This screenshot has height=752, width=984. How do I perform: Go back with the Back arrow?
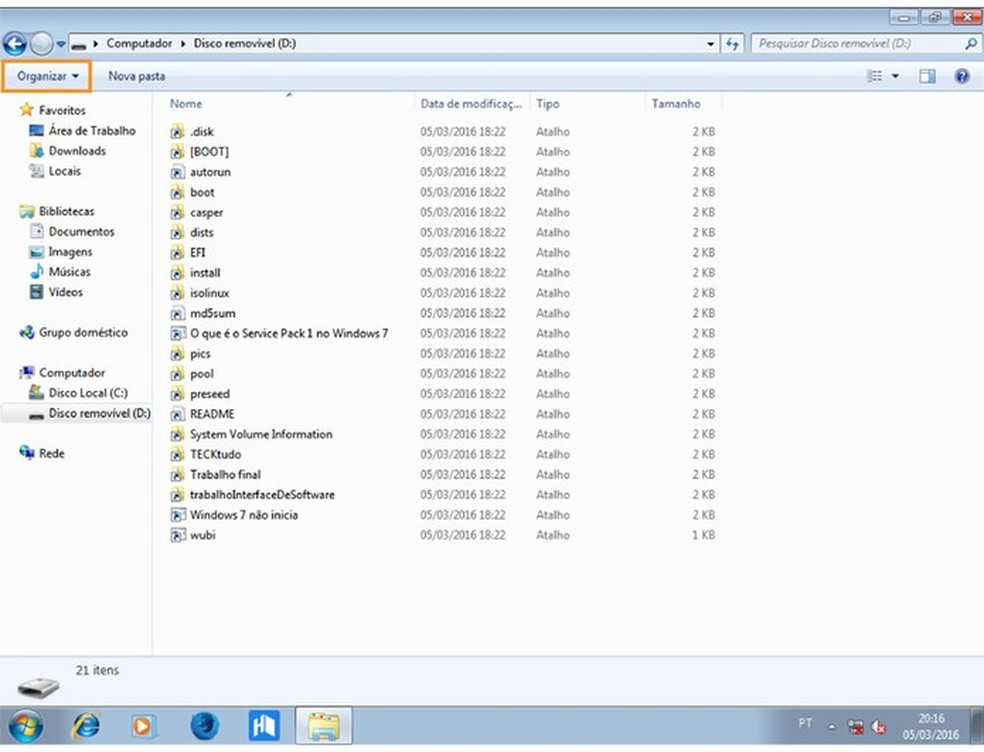14,44
